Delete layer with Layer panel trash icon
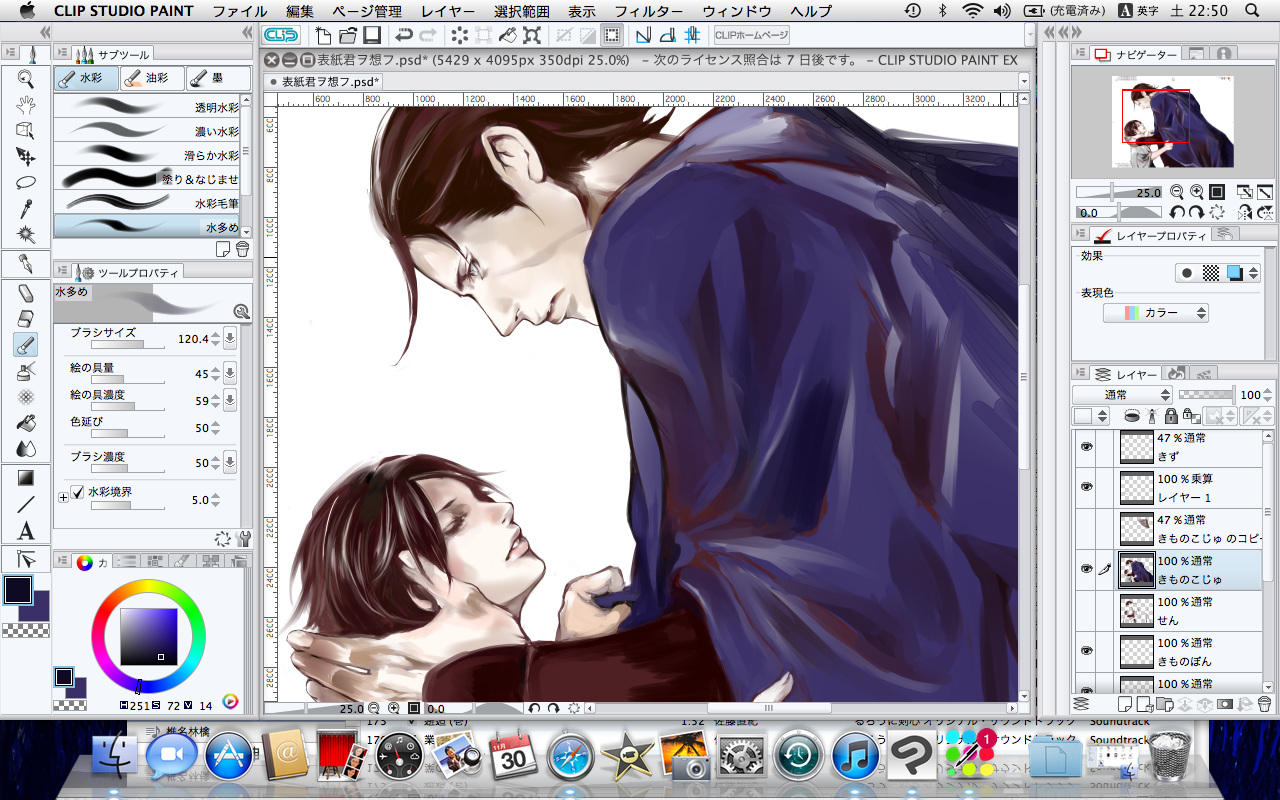Viewport: 1280px width, 800px height. tap(1264, 705)
